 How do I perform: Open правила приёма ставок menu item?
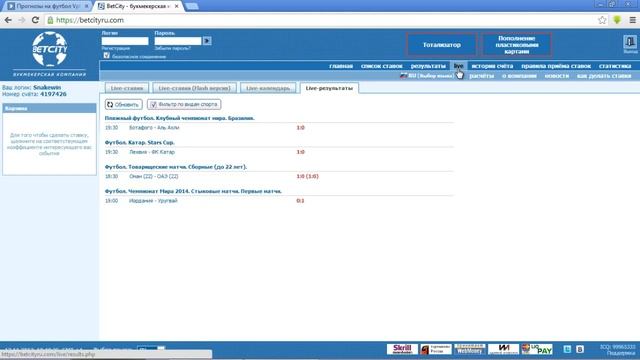(556, 66)
